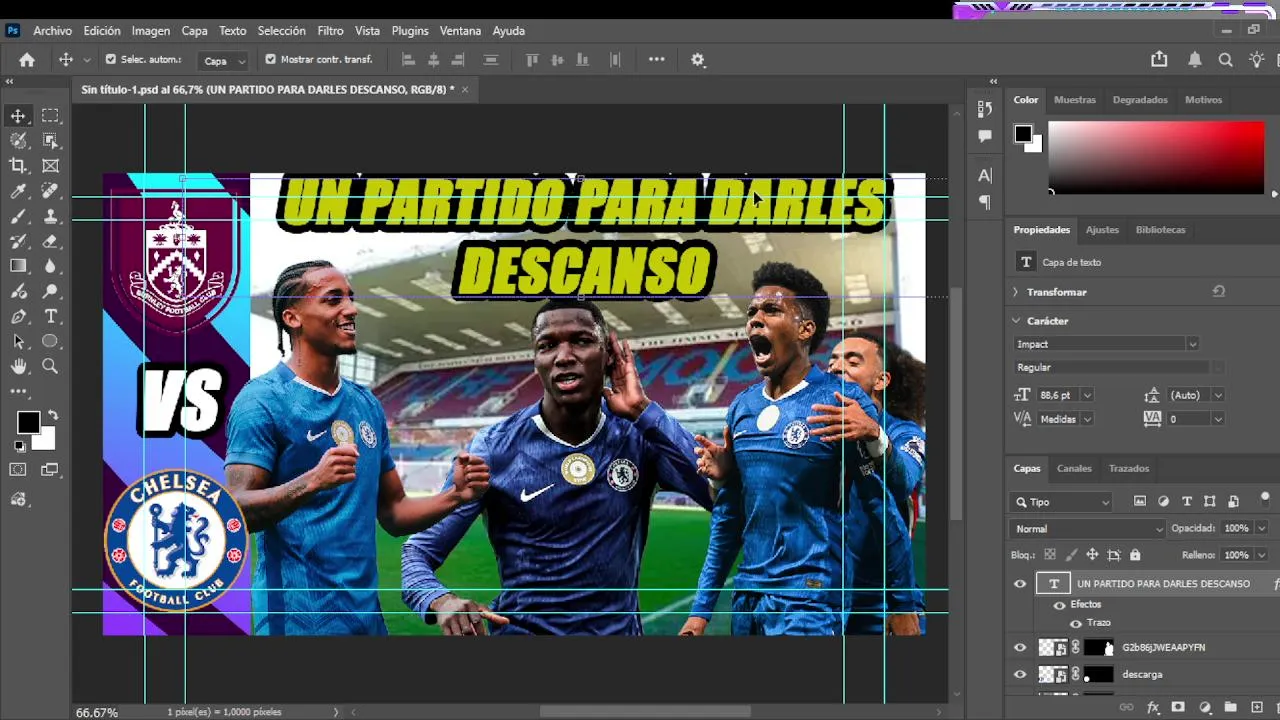1280x720 pixels.
Task: Toggle Quick Mask mode icon
Action: (x=18, y=469)
